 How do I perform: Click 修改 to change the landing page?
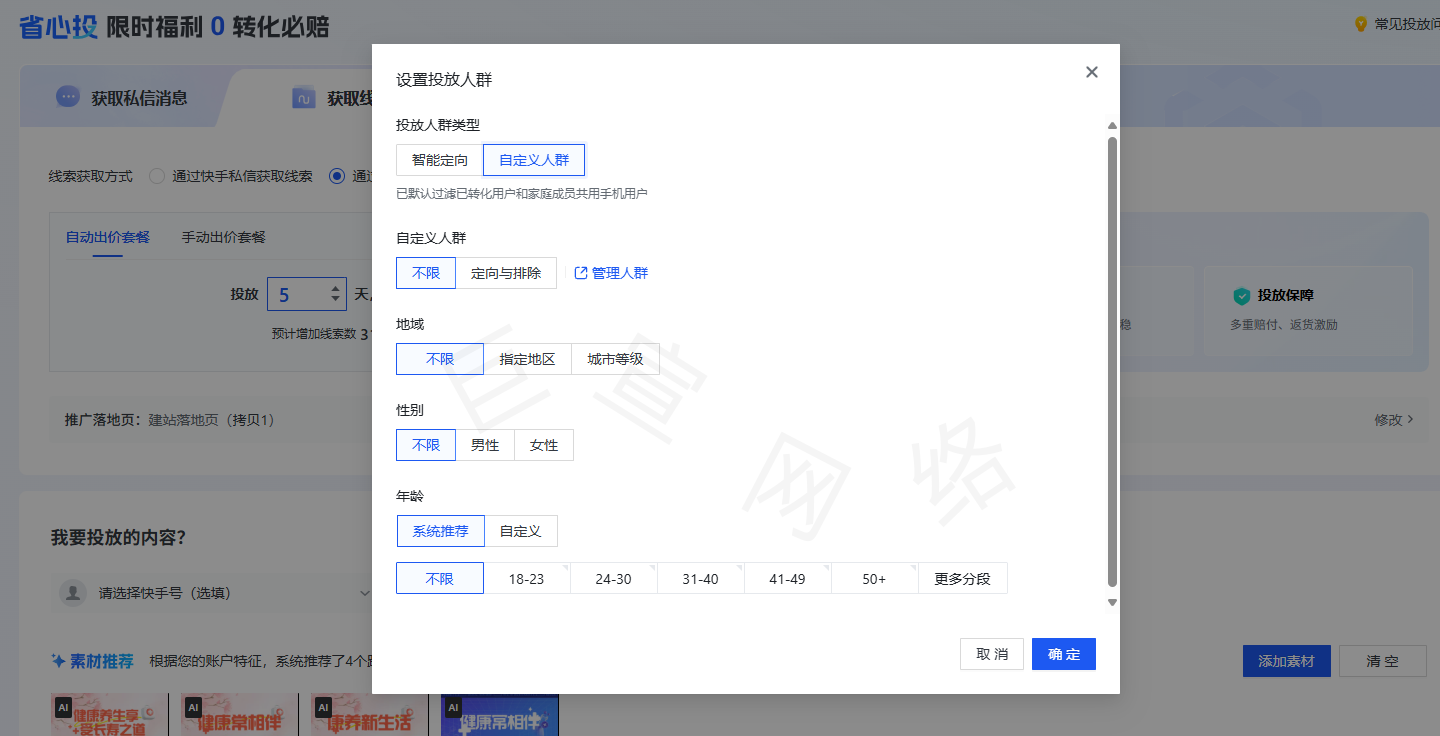click(1390, 420)
